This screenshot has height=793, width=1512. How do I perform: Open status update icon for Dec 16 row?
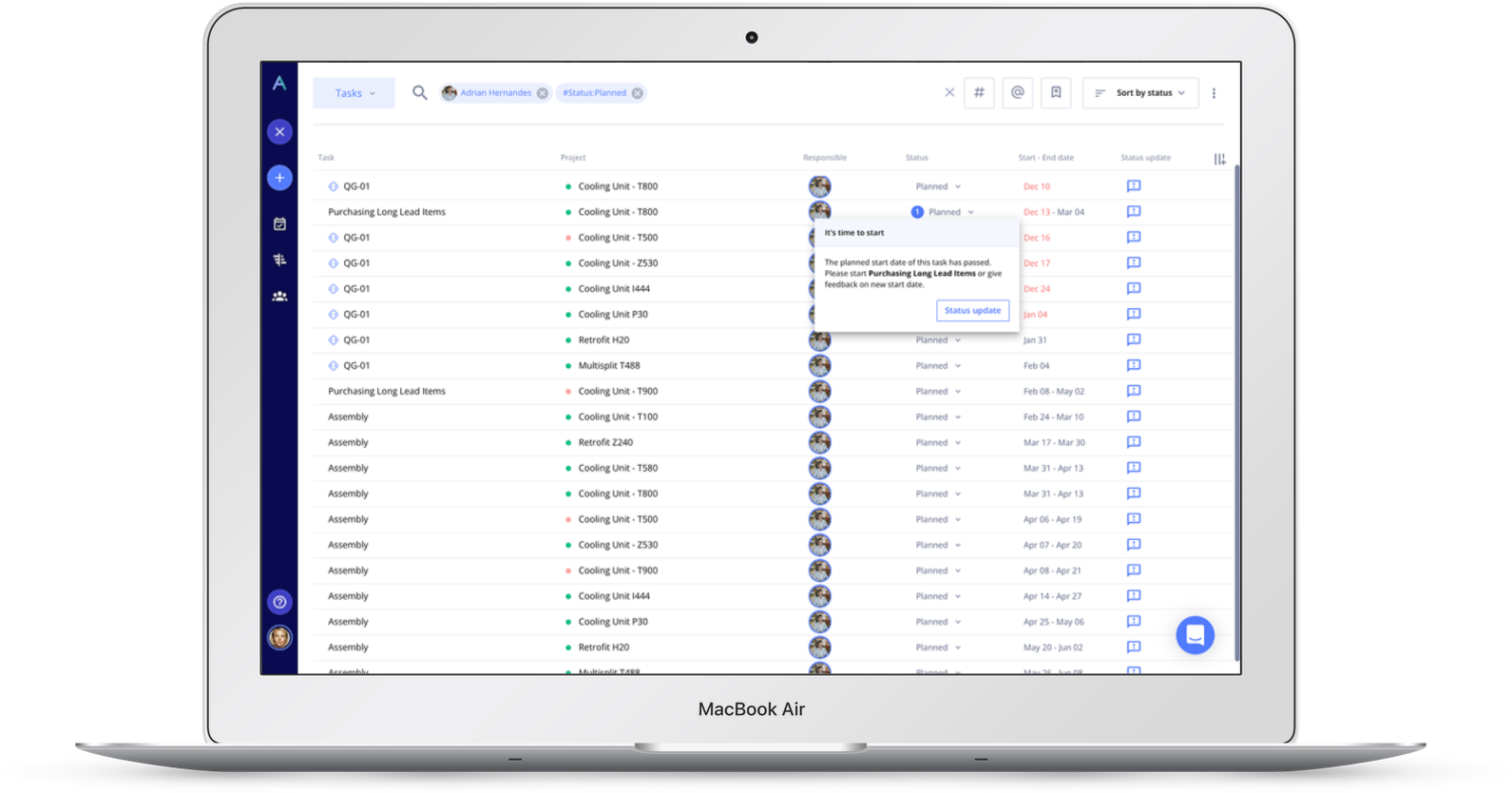tap(1134, 238)
